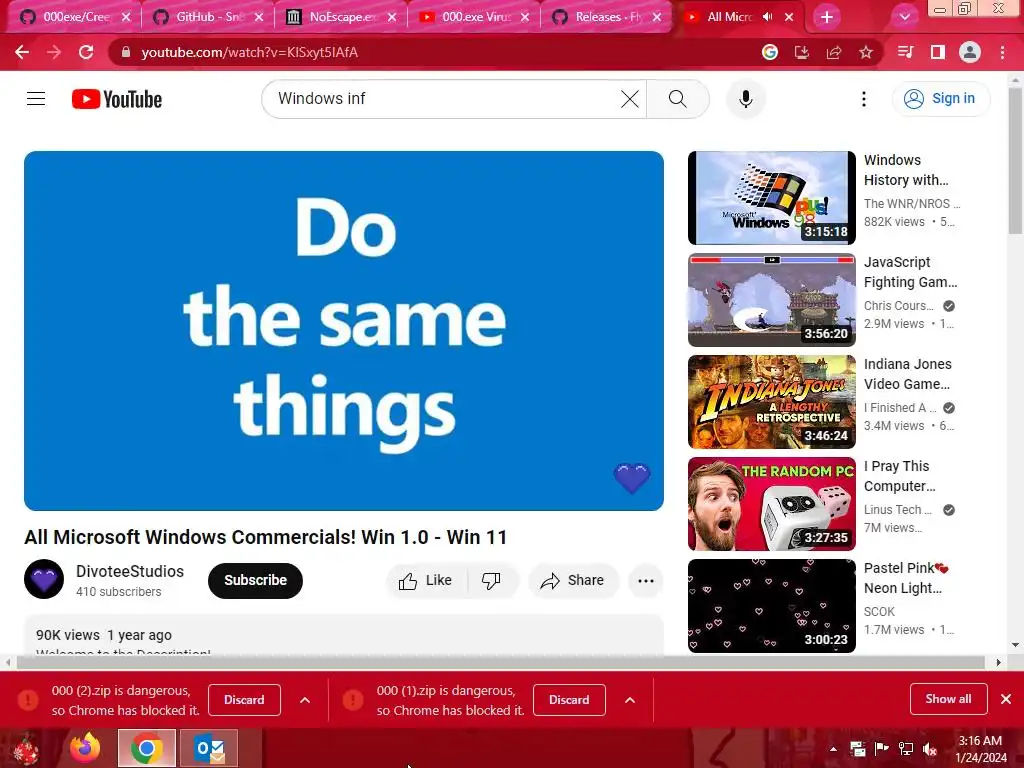Click the Chrome taskbar icon
The image size is (1024, 768).
(146, 748)
